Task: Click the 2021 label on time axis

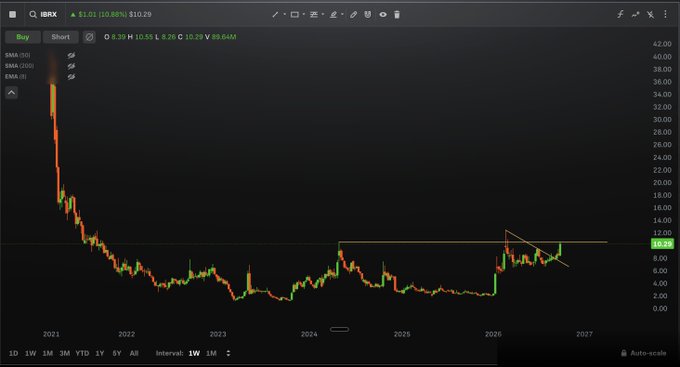Action: (x=51, y=334)
